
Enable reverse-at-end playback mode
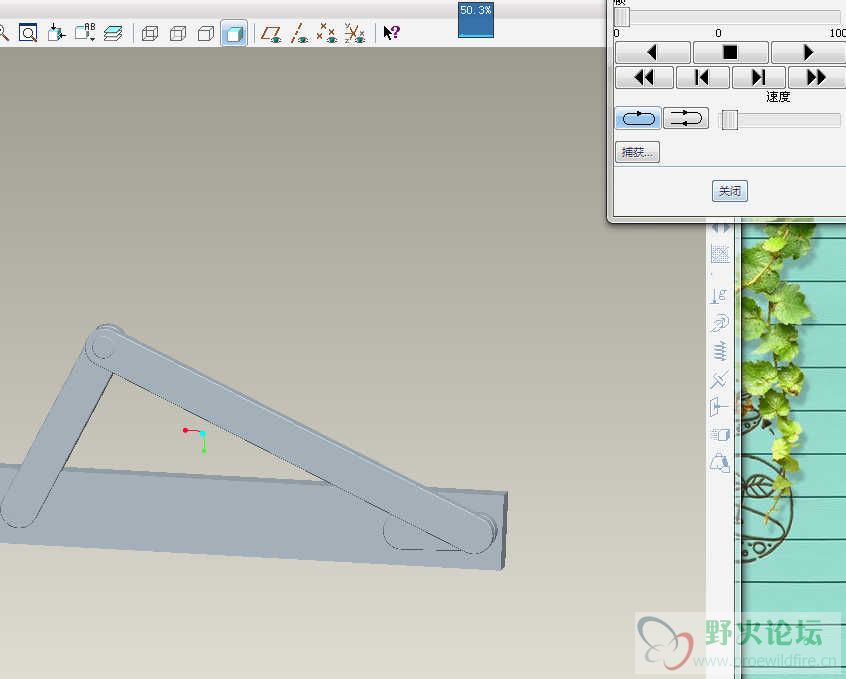pyautogui.click(x=686, y=119)
